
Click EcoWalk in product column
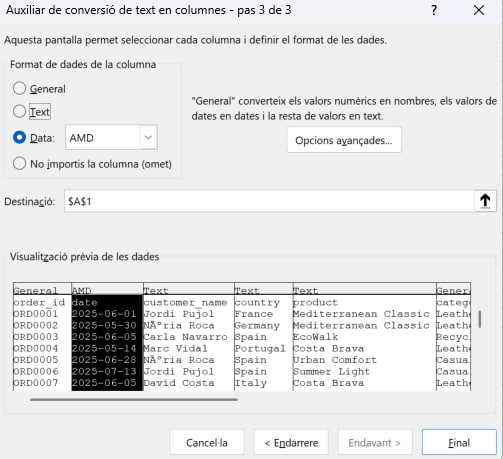click(x=315, y=337)
